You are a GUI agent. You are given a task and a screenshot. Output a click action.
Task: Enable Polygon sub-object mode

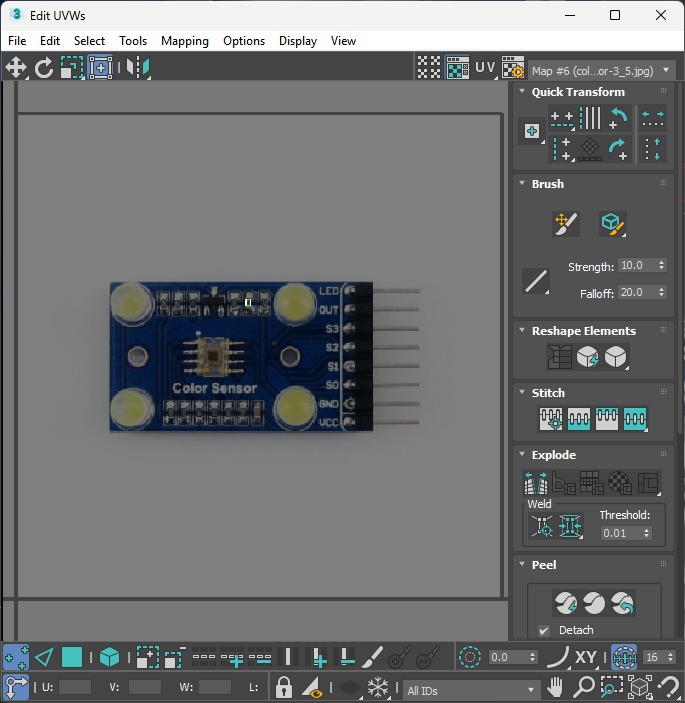(x=72, y=657)
